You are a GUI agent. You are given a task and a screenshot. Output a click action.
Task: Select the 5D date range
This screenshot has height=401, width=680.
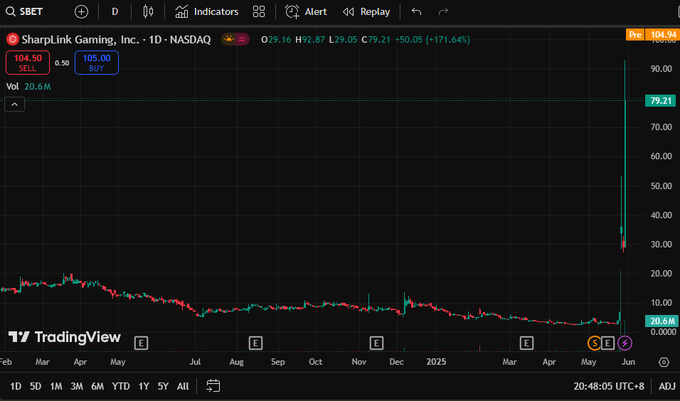[36, 386]
